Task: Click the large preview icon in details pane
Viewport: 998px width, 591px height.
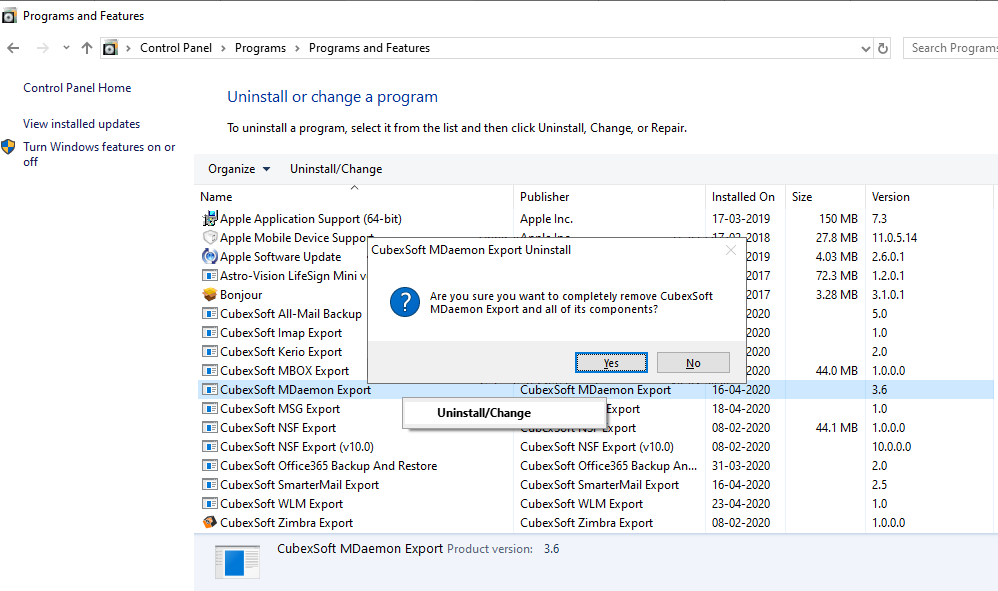Action: click(237, 562)
